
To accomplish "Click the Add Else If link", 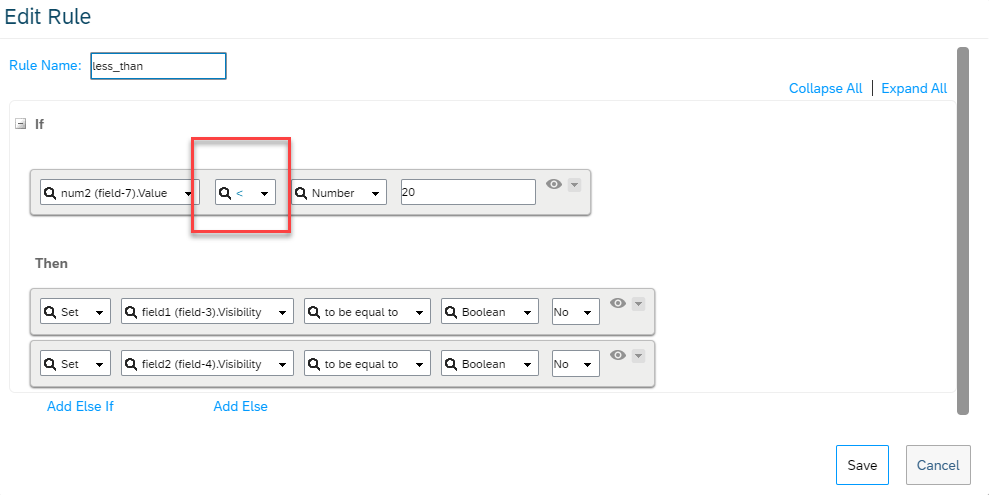I will coord(80,407).
